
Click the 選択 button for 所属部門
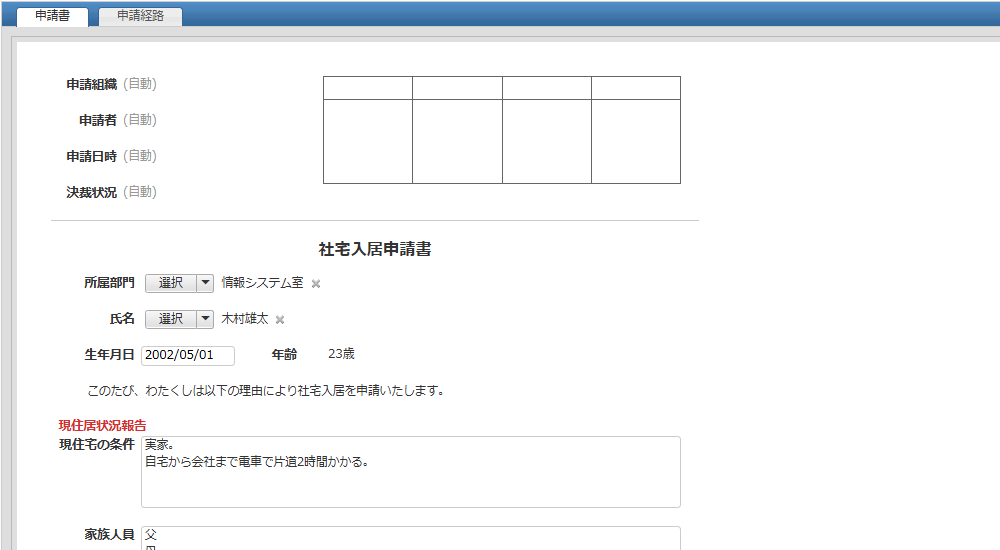(x=170, y=283)
